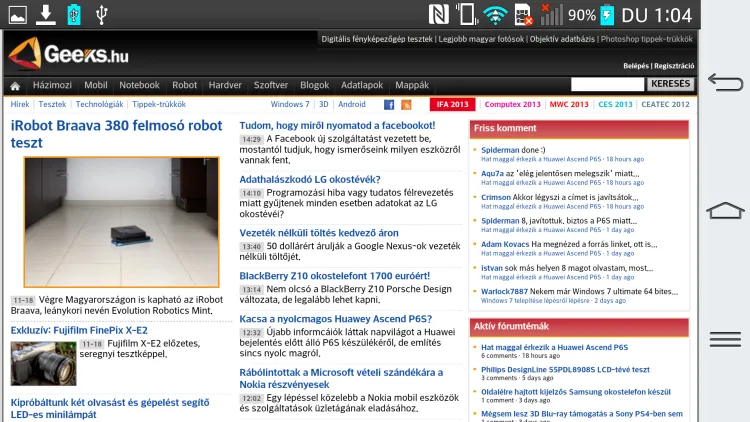
Task: Open the Fujifilm X-E2 camera thumbnail
Action: point(43,364)
